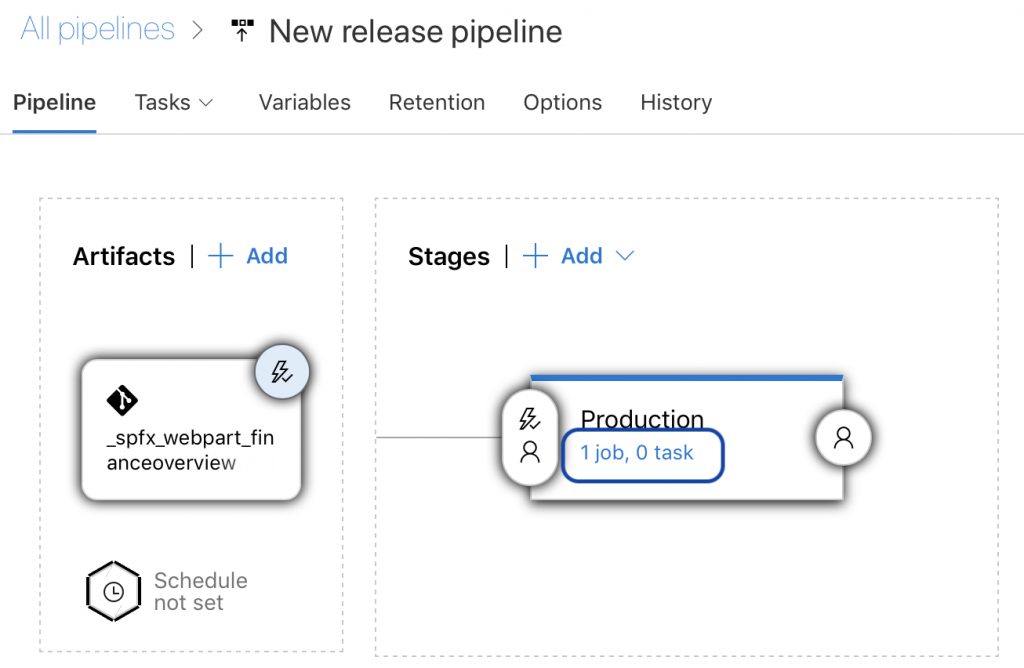Screen dimensions: 1024x668
Task: Open the History tab
Action: (675, 103)
